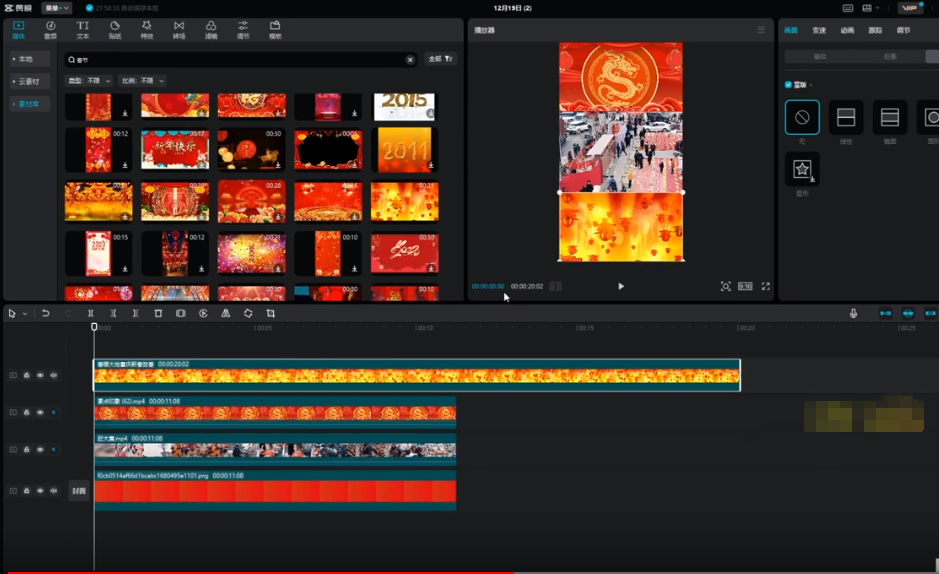
Task: Click the undo arrow in timeline toolbar
Action: (45, 313)
